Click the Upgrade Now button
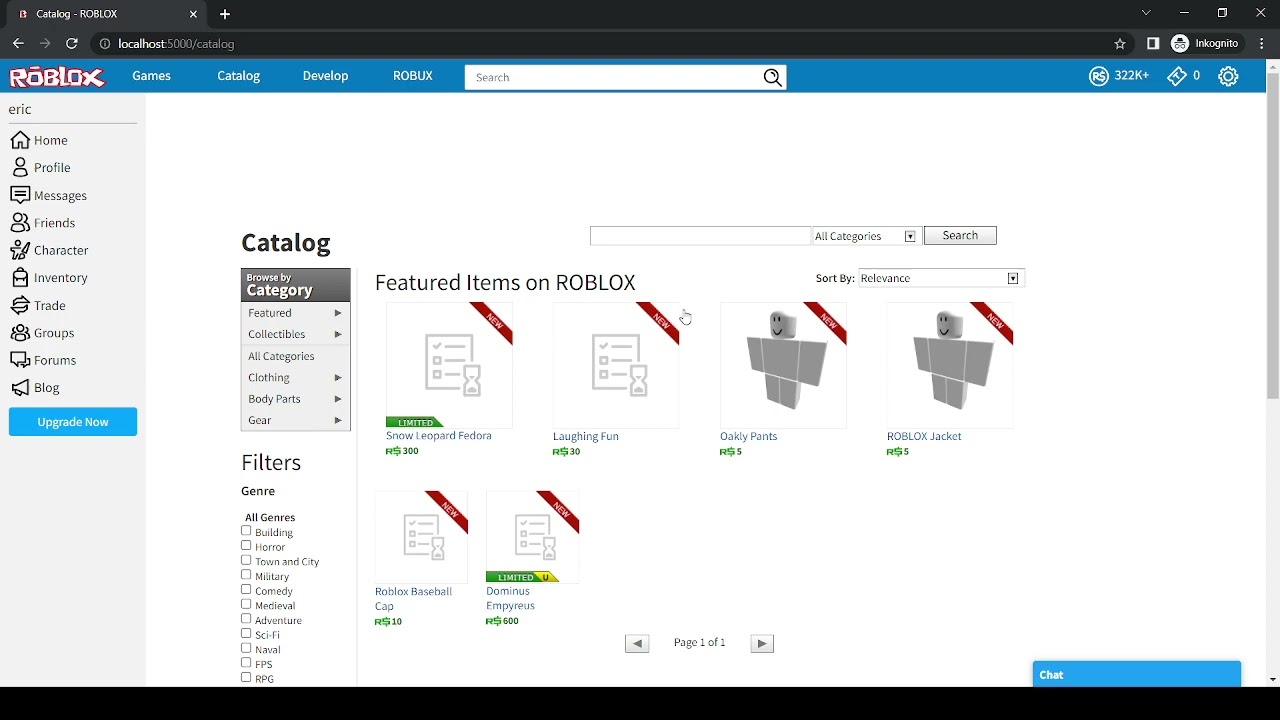Screen dimensions: 1280x720 [73, 422]
